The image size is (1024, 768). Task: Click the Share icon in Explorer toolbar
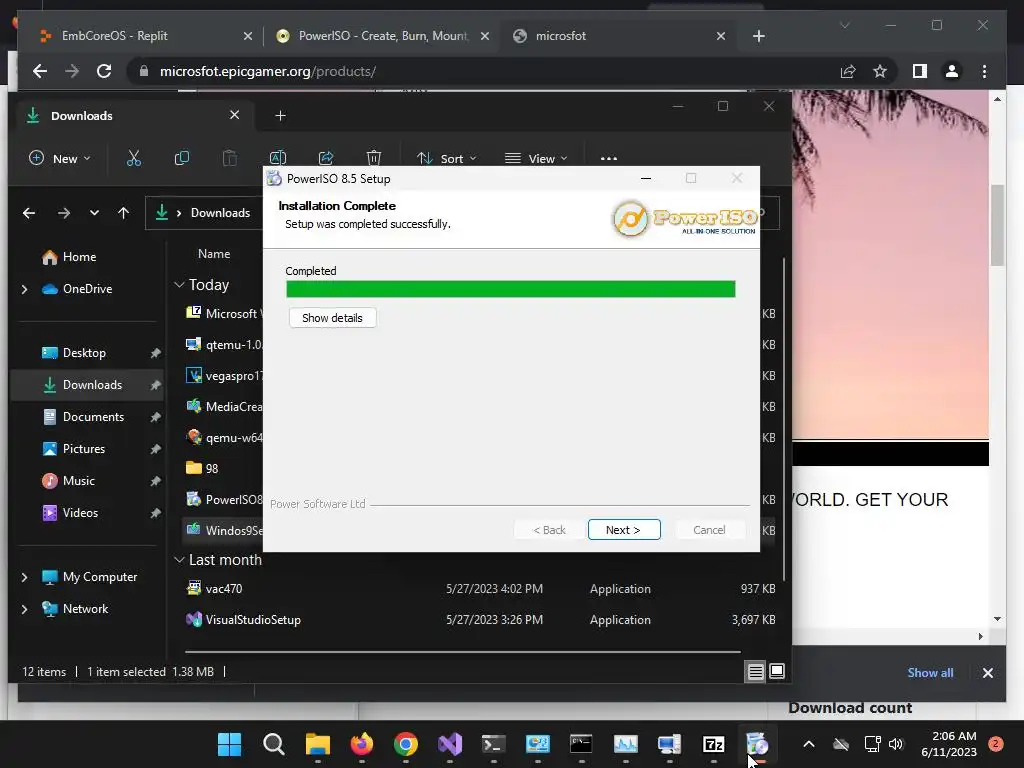click(325, 158)
